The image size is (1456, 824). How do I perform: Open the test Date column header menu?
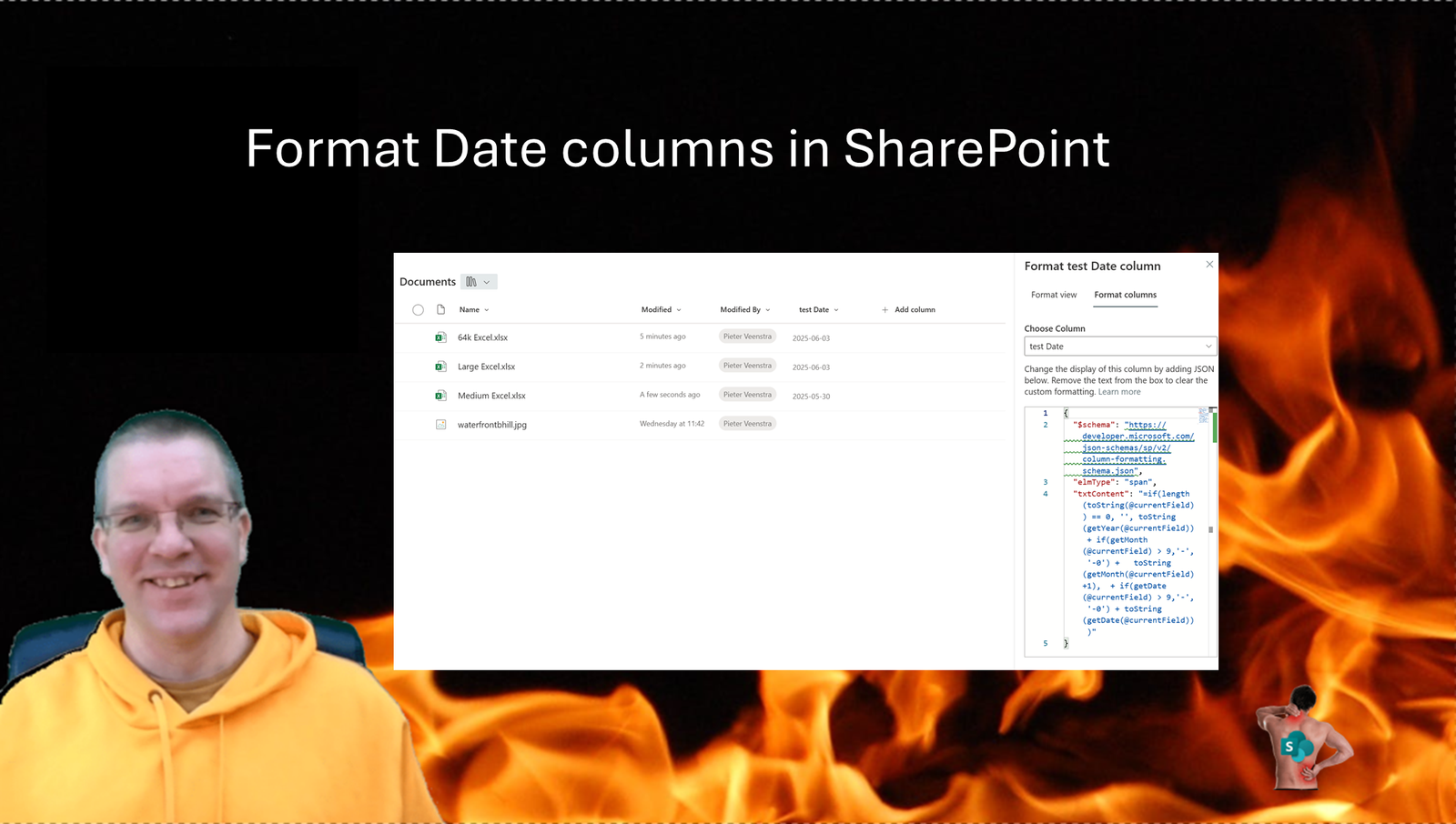tap(819, 310)
